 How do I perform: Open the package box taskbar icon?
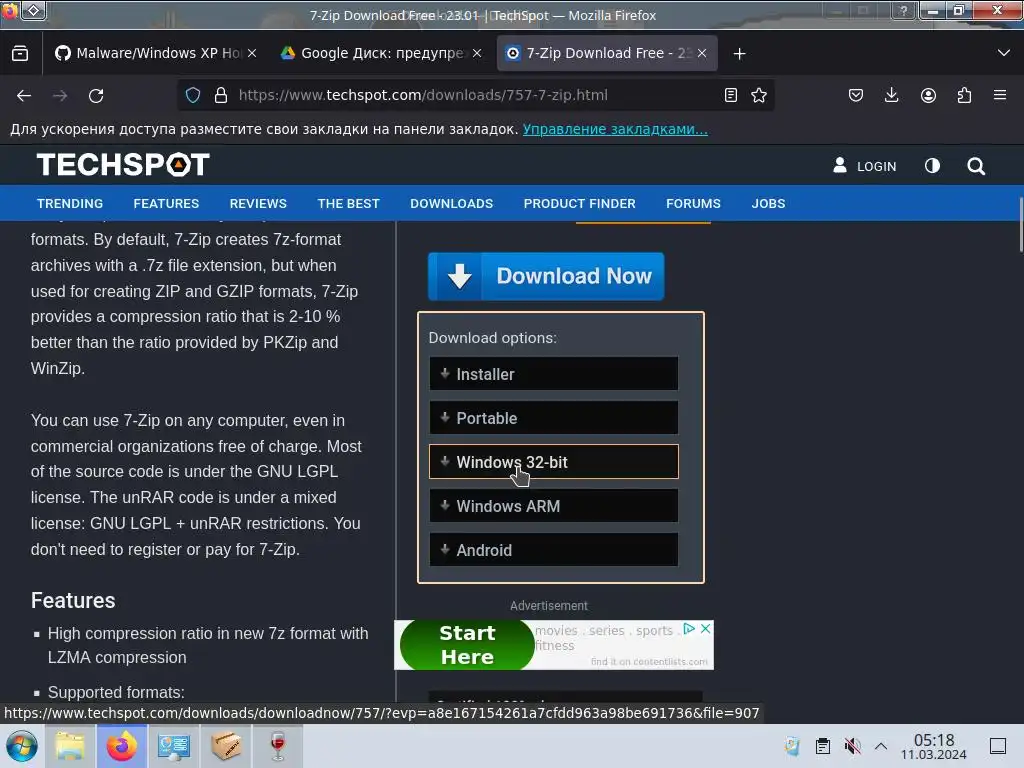point(226,746)
